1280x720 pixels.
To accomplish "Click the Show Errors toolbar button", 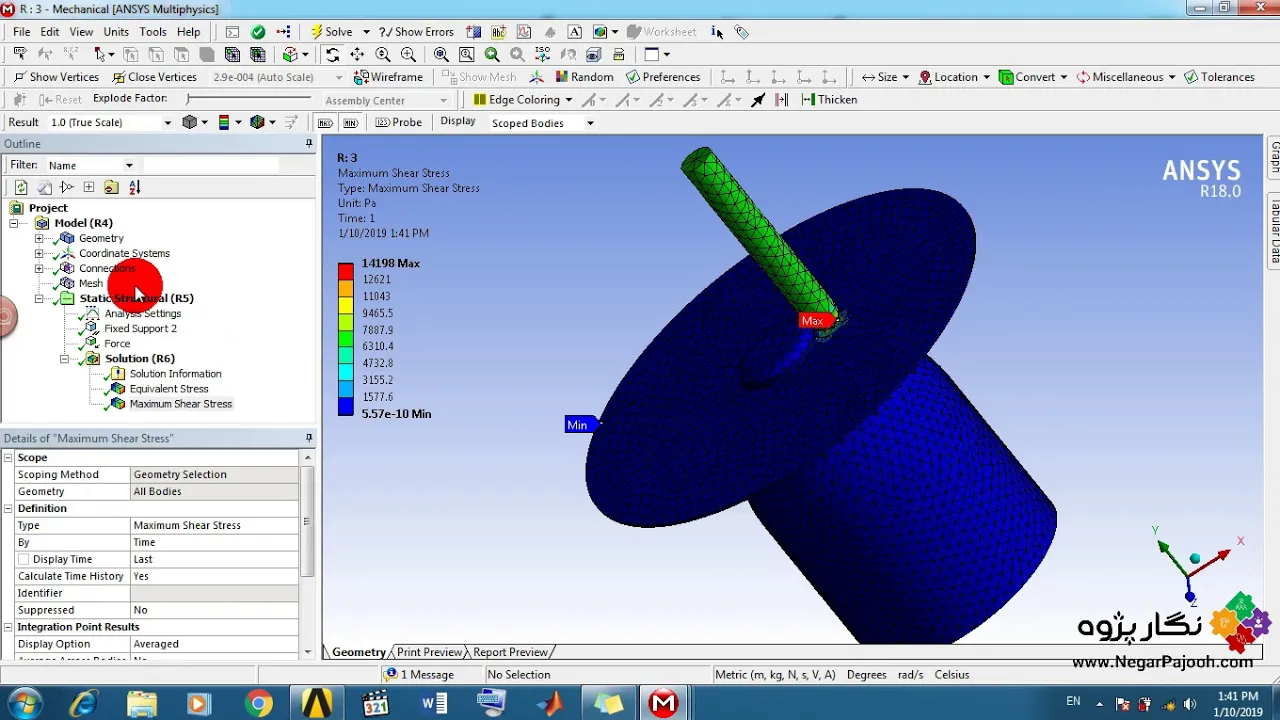I will click(x=416, y=32).
